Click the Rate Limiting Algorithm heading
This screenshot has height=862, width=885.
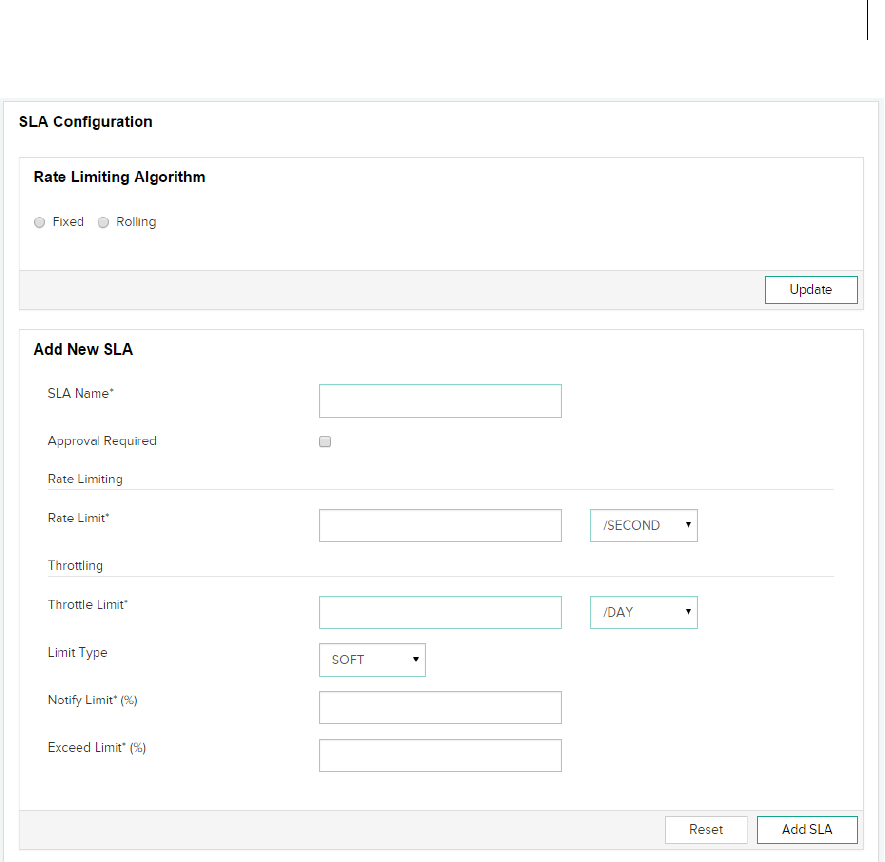coord(119,177)
